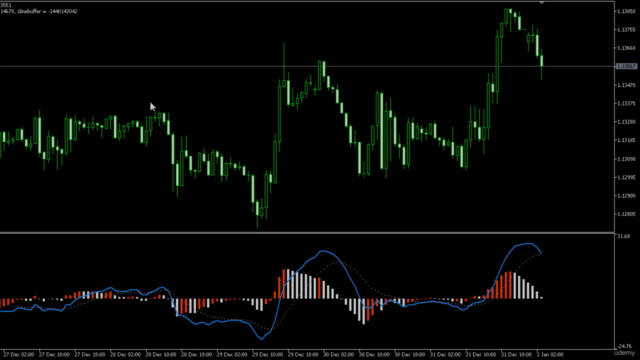
Task: Click the 27 Dec 10:00 time label
Action: 54,355
